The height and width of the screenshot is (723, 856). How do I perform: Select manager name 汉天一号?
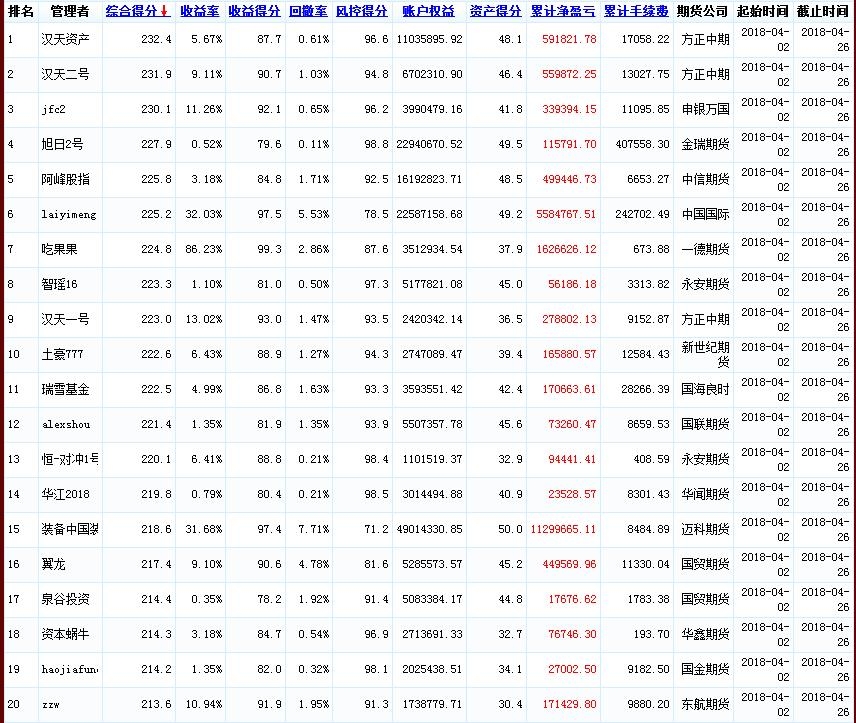66,319
